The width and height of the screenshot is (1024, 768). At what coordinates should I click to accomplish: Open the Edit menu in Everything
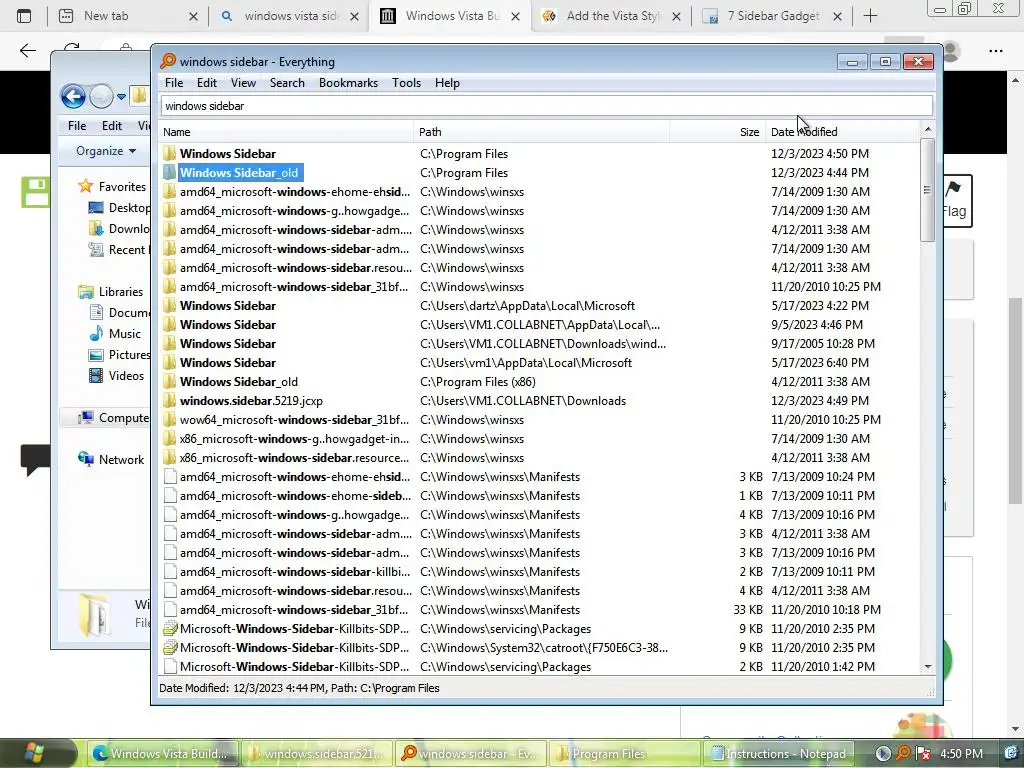pos(206,83)
